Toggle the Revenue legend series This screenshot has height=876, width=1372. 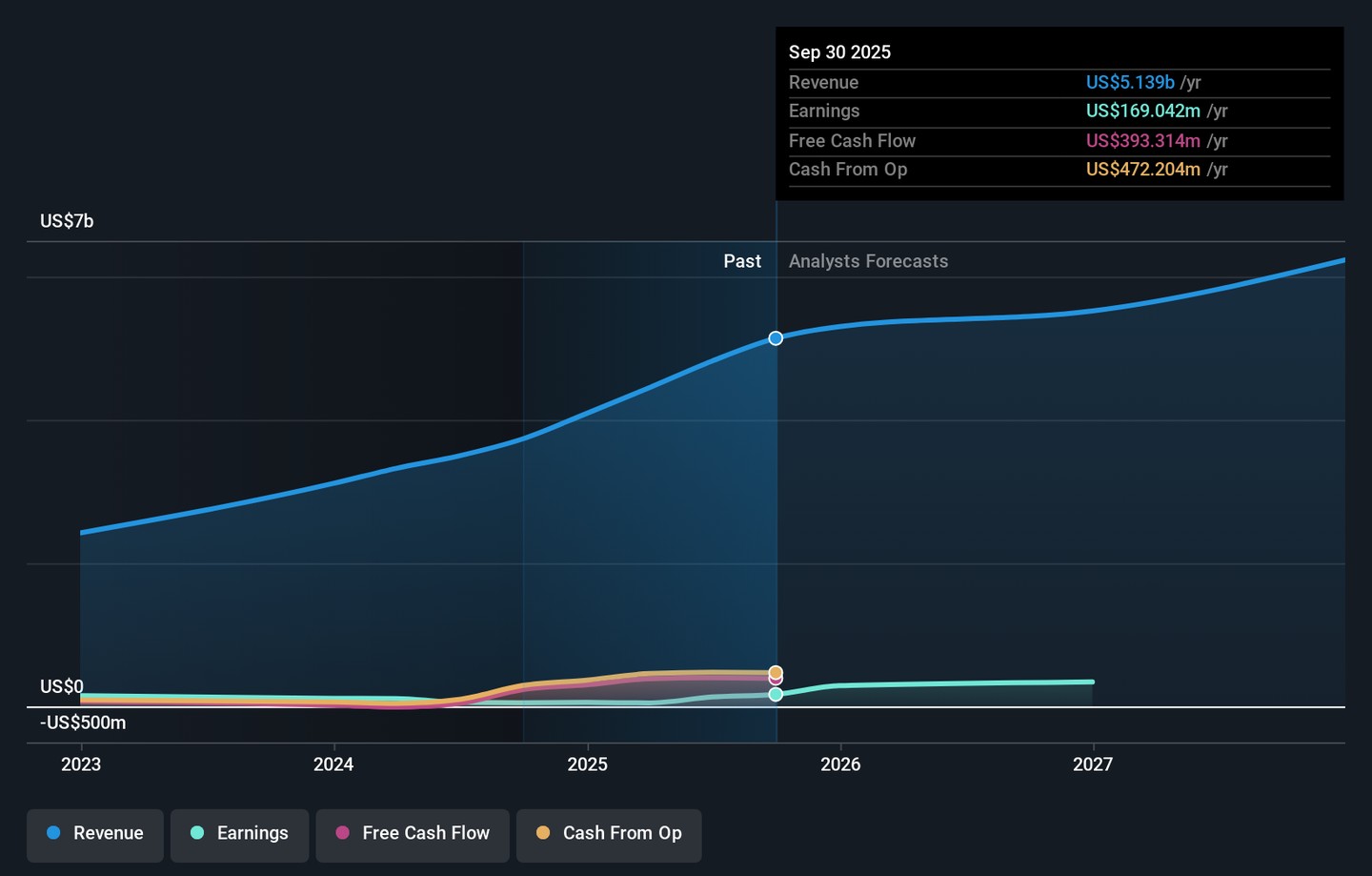(95, 833)
